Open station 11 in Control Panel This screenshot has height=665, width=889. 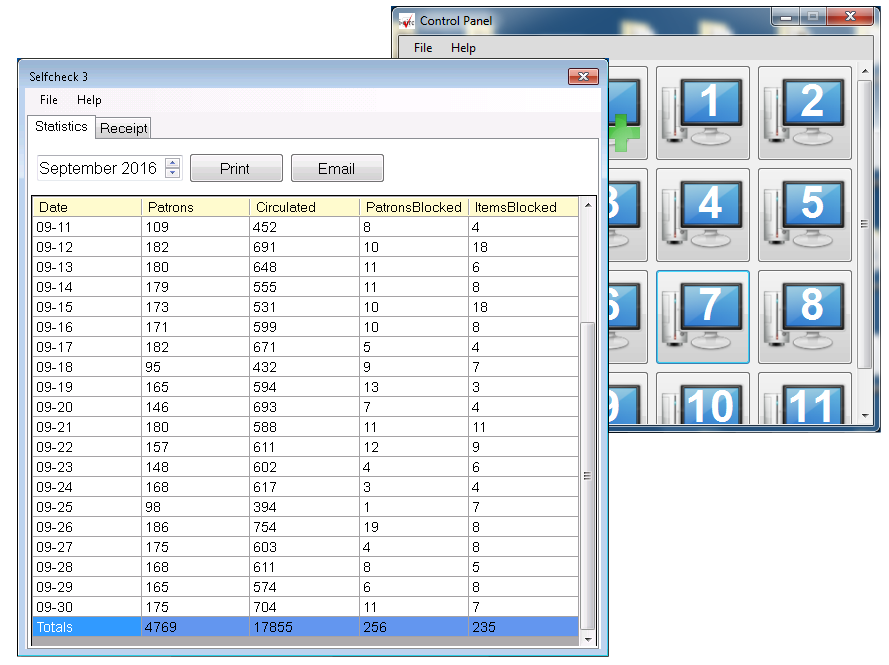805,399
